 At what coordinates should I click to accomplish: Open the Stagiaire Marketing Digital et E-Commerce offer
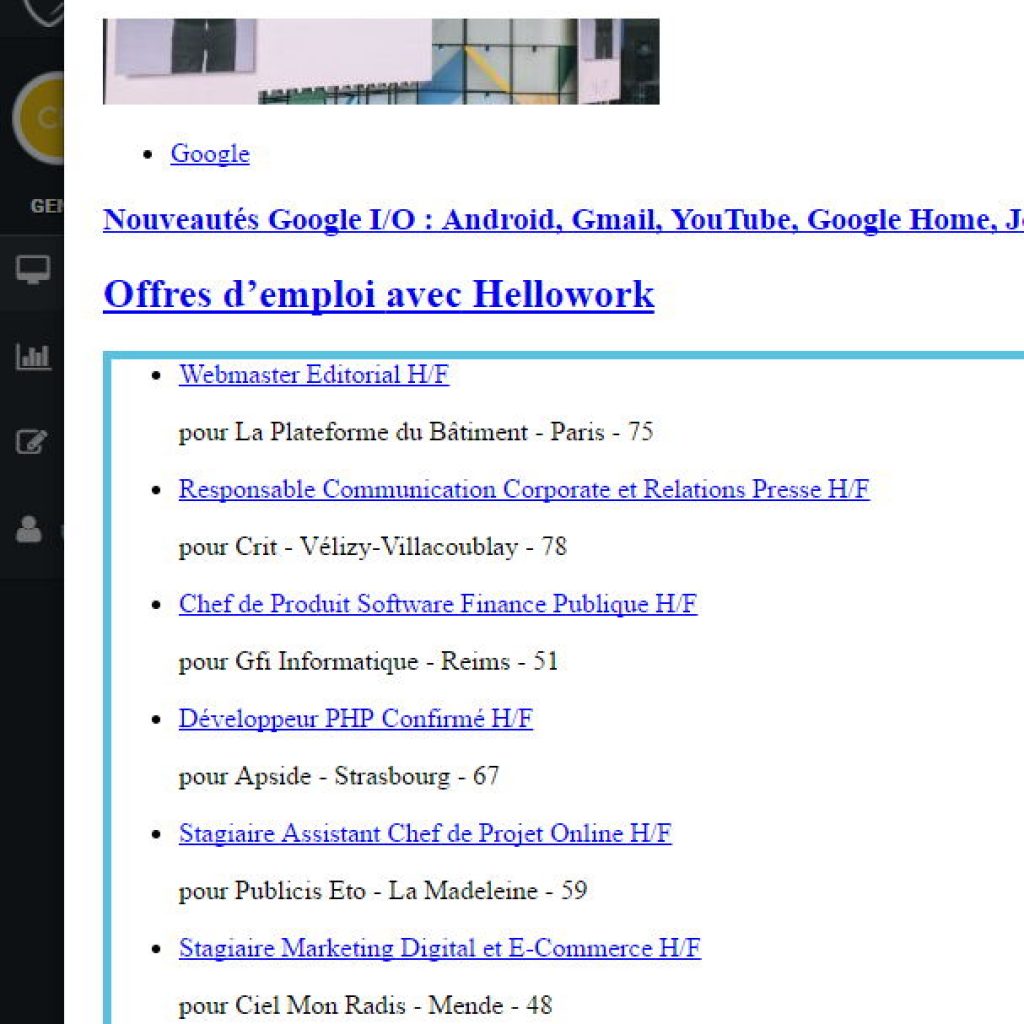[x=440, y=948]
